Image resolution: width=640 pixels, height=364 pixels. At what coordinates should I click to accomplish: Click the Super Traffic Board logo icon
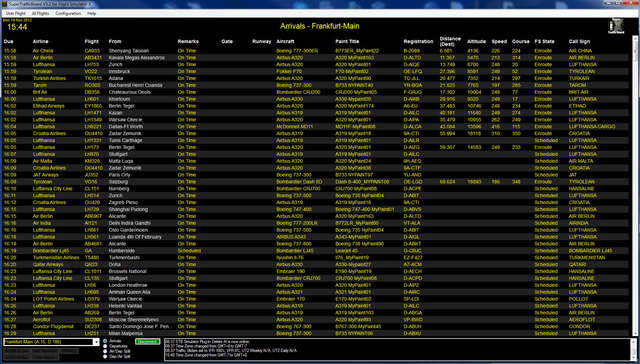(x=617, y=27)
